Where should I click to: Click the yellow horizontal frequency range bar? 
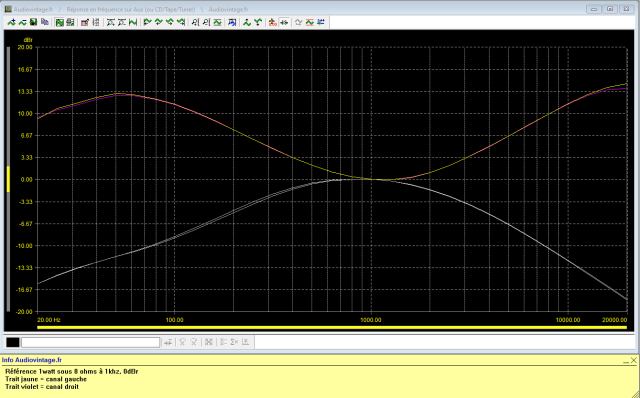332,327
